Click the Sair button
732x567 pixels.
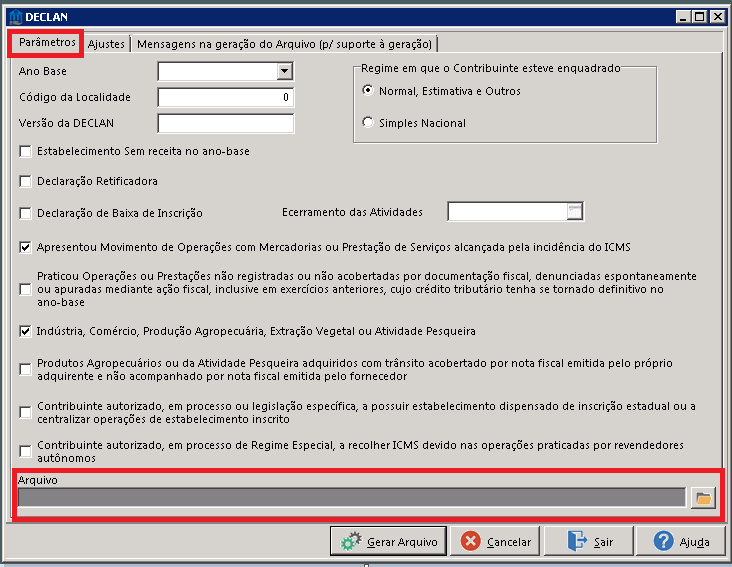click(589, 541)
